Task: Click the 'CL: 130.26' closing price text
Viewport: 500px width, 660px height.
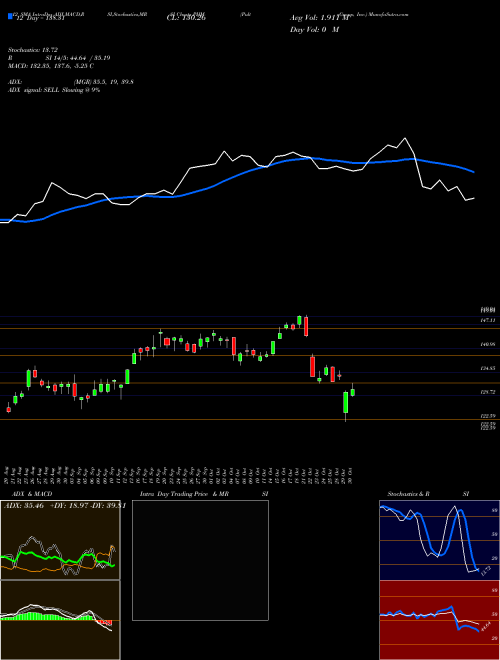Action: click(x=186, y=18)
